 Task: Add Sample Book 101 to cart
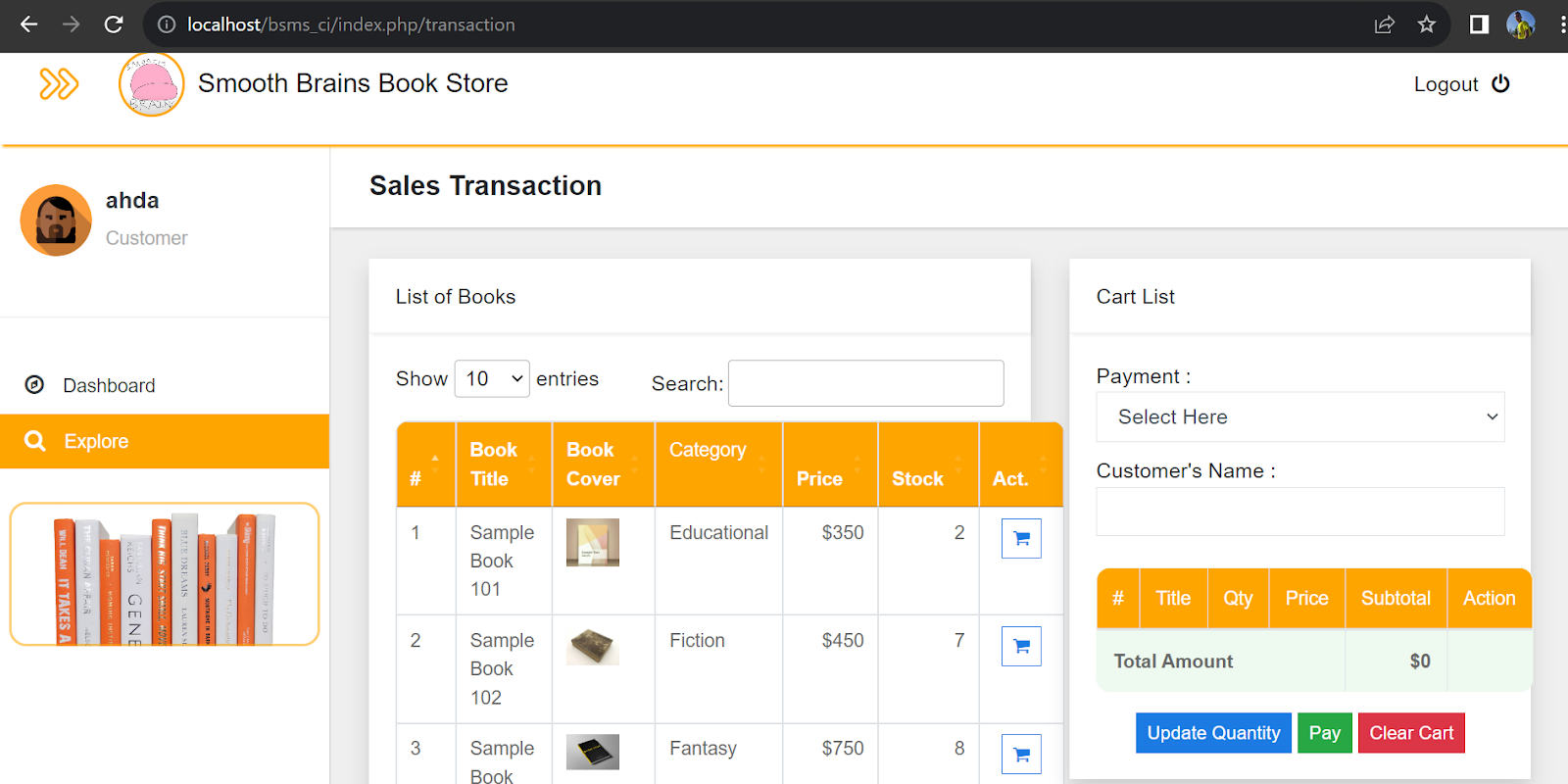click(1021, 539)
